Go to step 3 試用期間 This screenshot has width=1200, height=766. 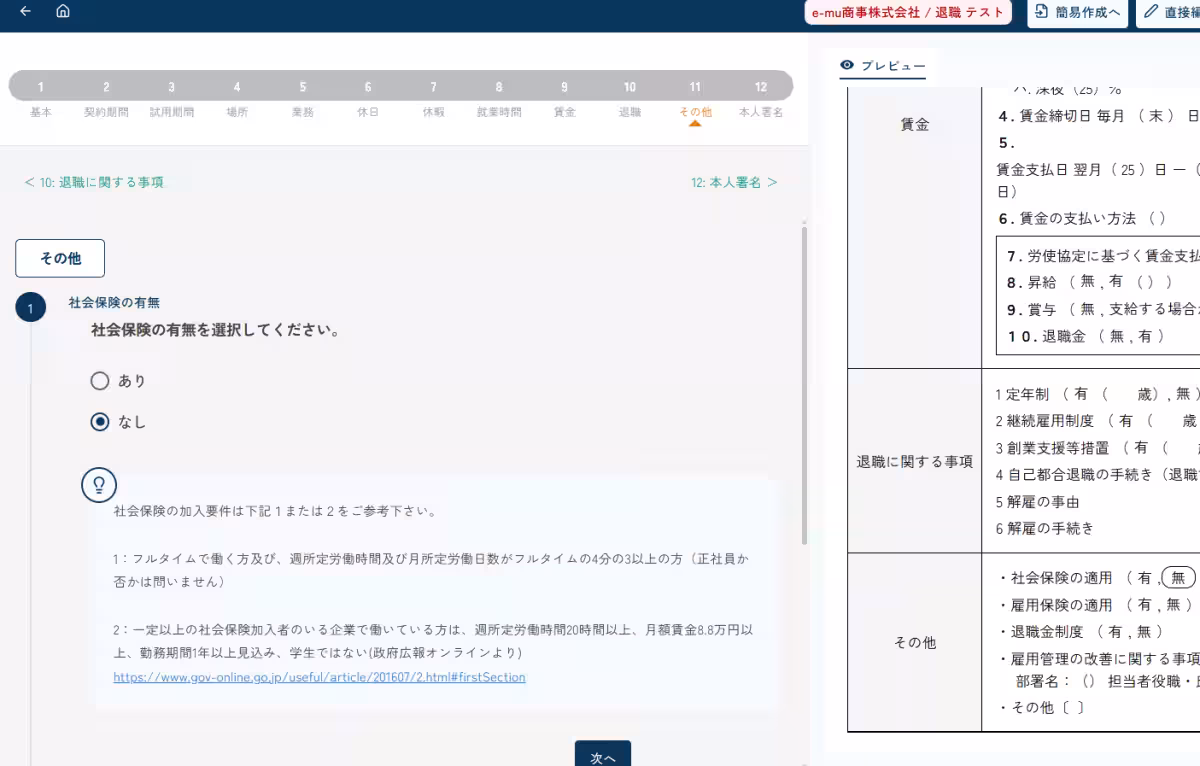click(172, 98)
